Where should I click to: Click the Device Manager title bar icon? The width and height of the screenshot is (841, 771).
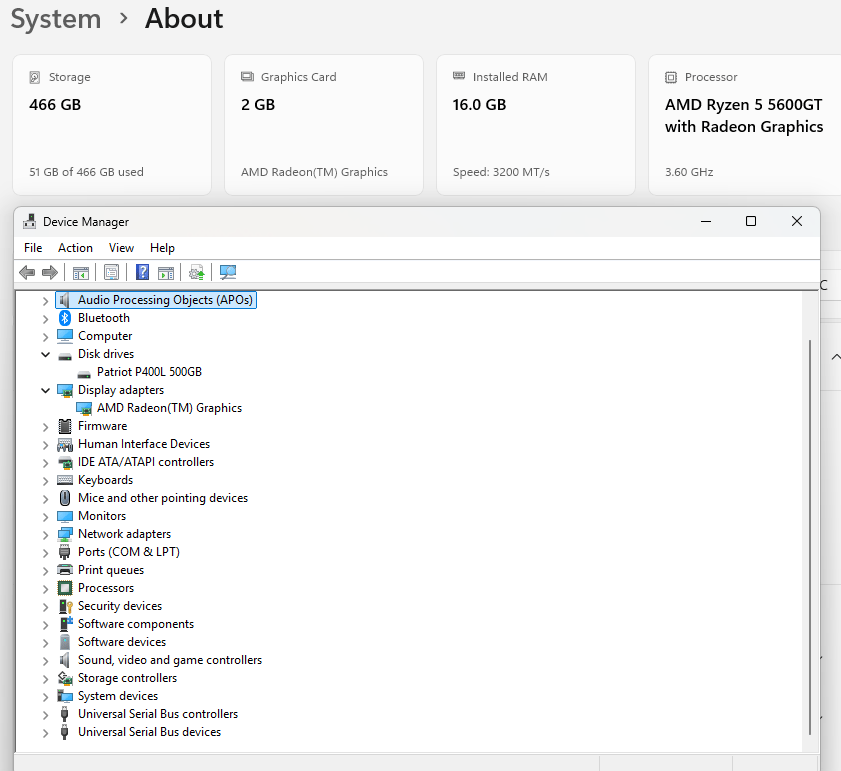pyautogui.click(x=30, y=222)
